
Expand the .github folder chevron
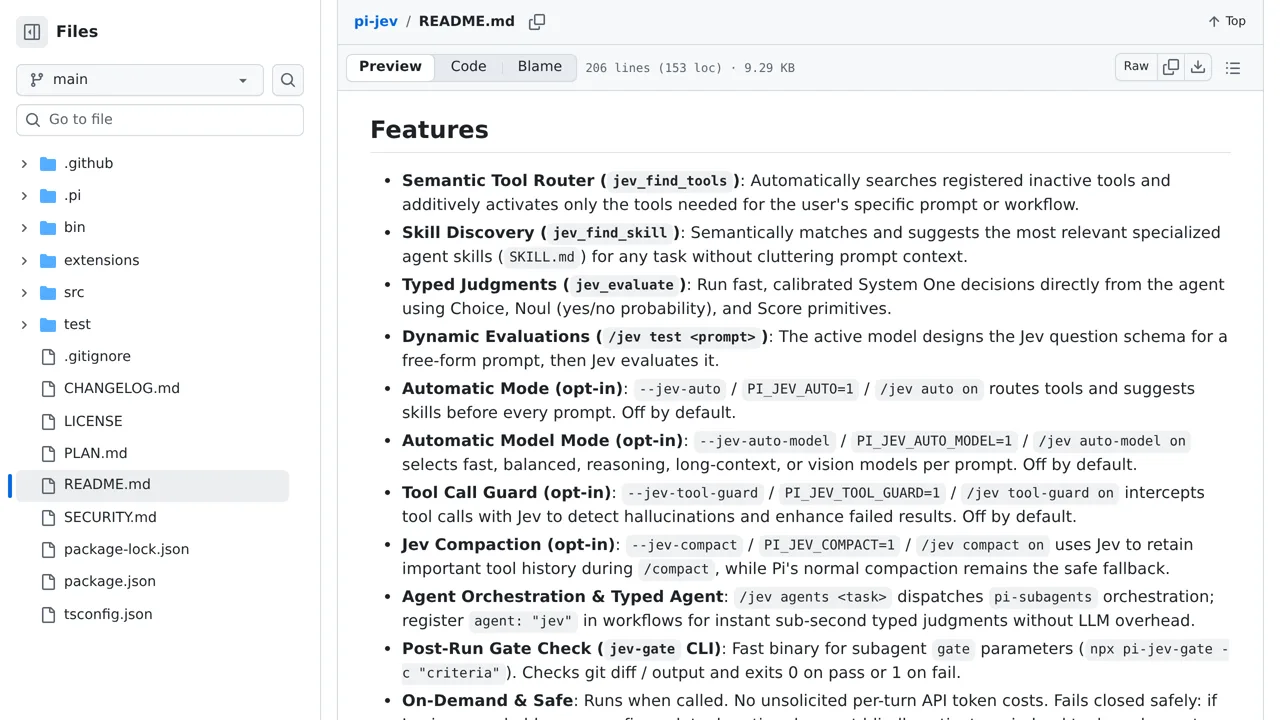tap(24, 164)
